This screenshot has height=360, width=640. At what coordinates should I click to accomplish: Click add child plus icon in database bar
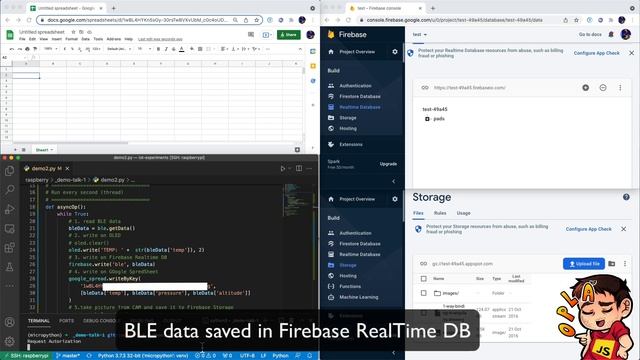click(585, 88)
